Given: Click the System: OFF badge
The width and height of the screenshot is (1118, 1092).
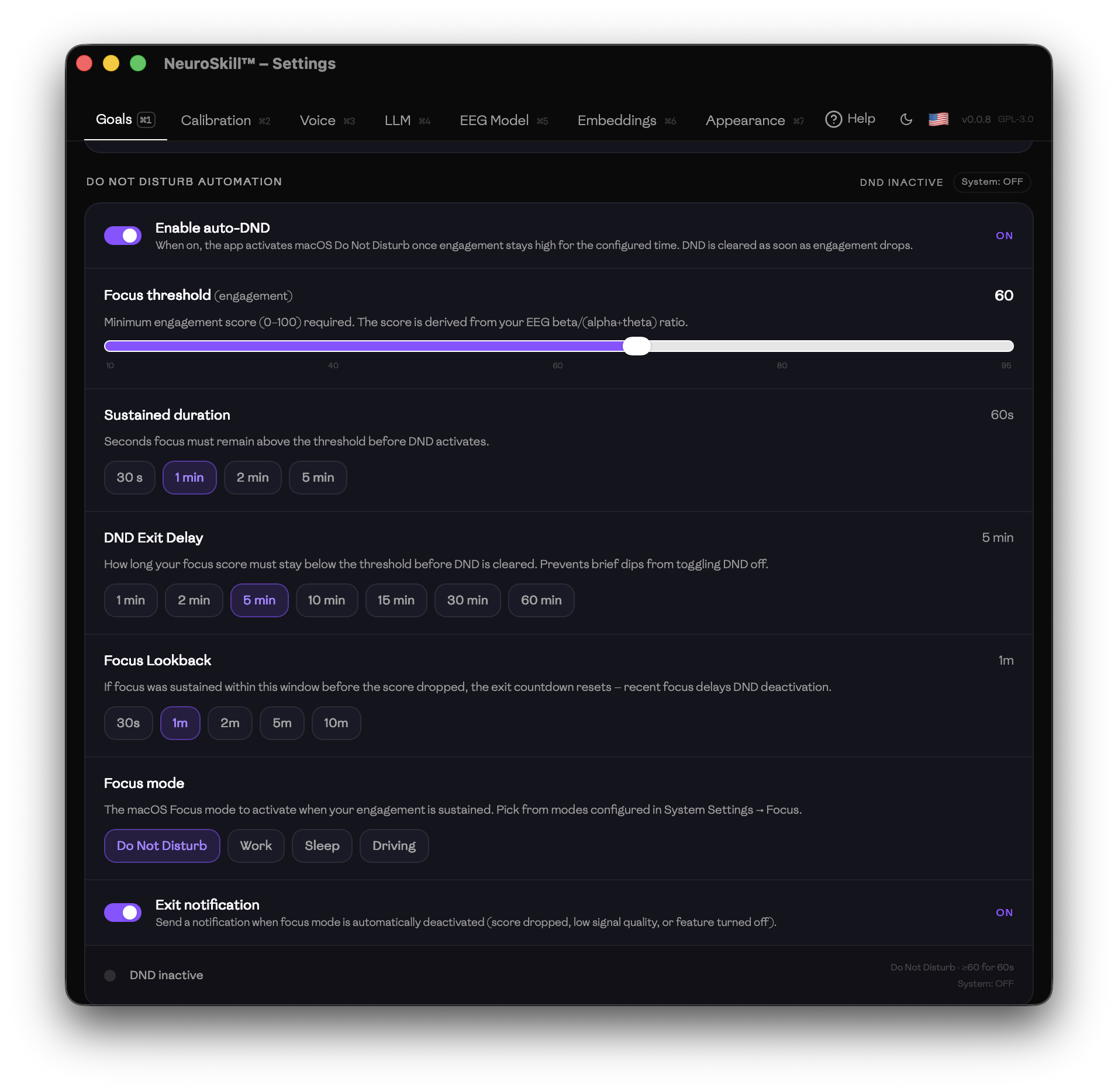Looking at the screenshot, I should click(991, 182).
